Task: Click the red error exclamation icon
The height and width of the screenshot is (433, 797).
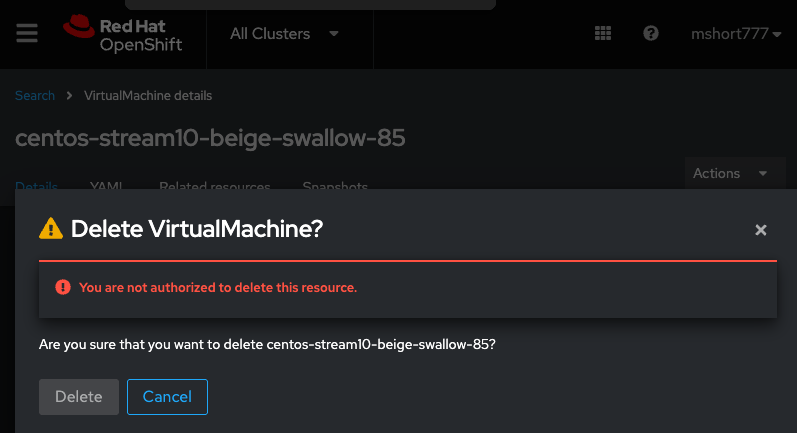Action: tap(63, 288)
